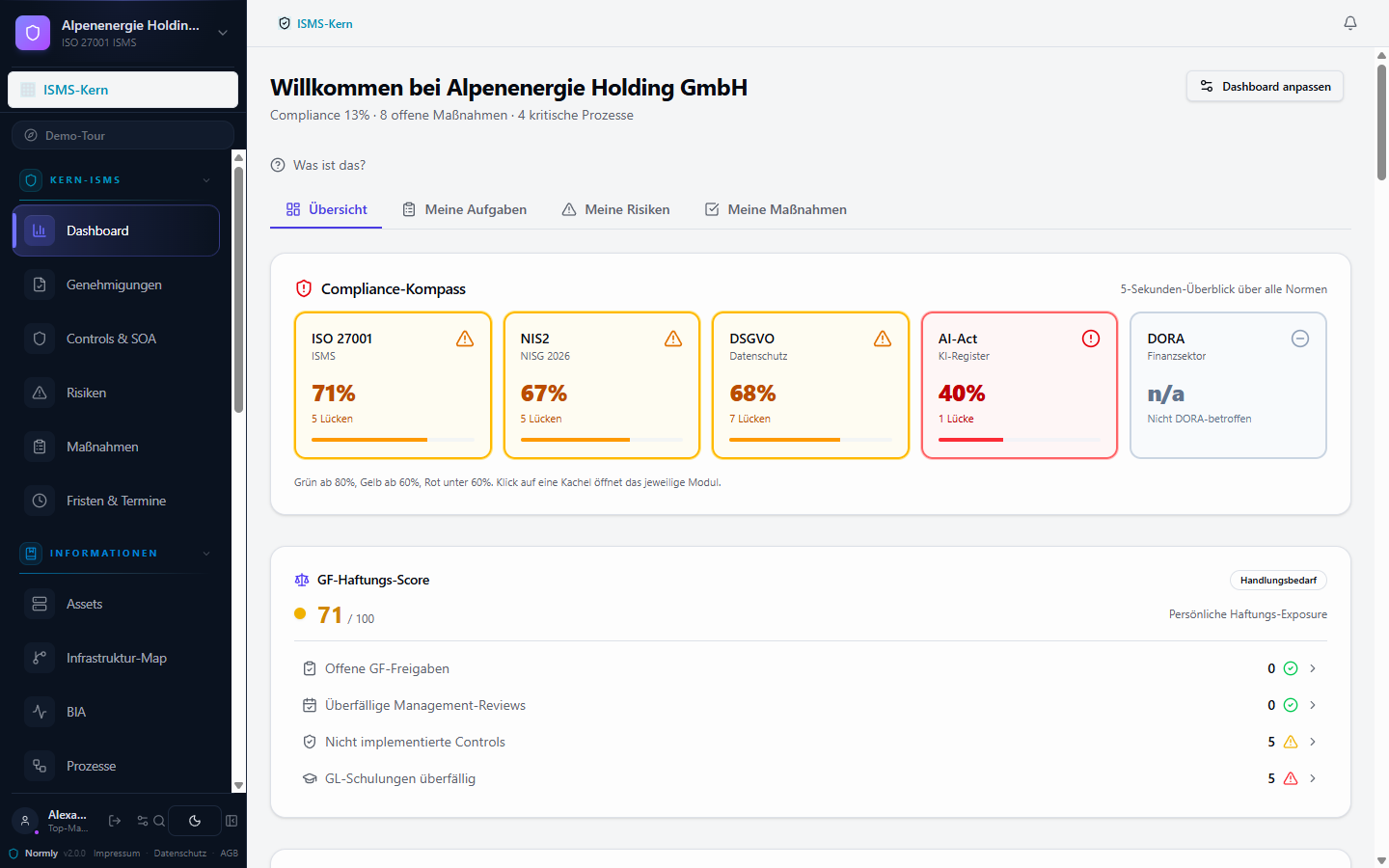This screenshot has width=1389, height=868.
Task: Click the Normly shield logo in footer
Action: coord(14,854)
